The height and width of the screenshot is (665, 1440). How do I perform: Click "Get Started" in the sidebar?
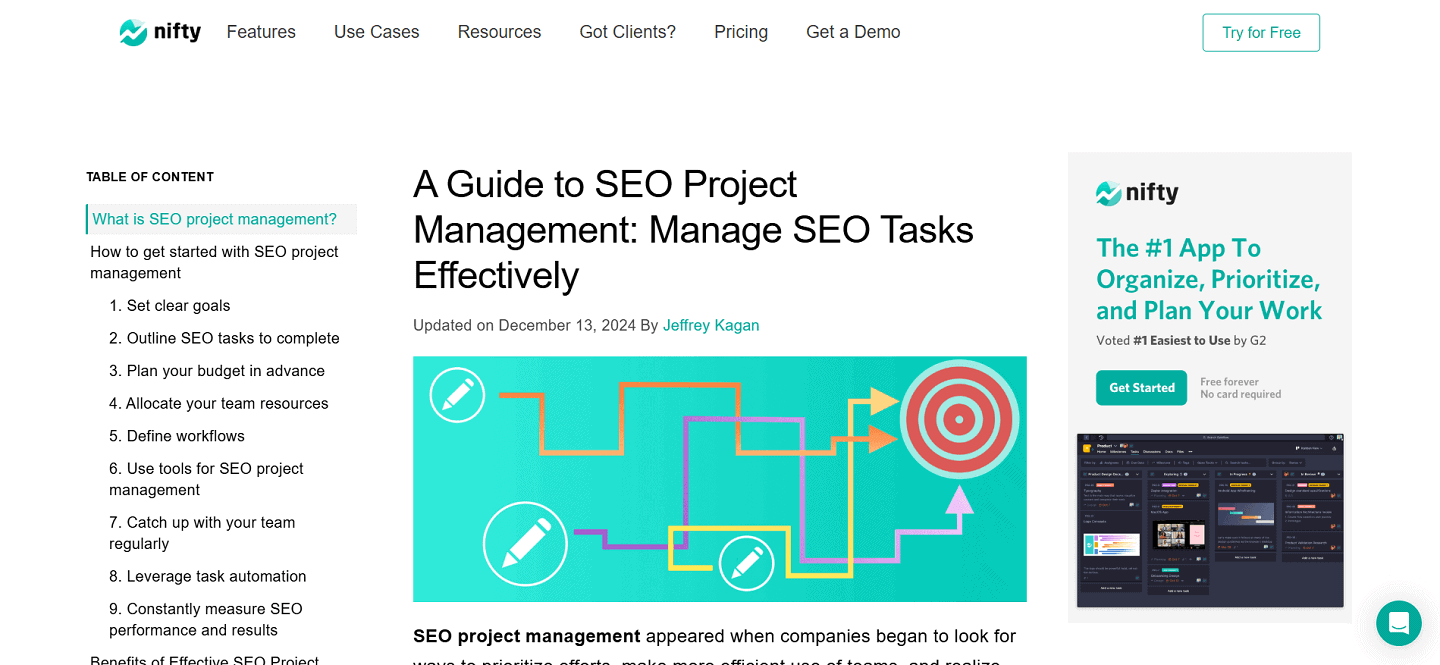tap(1141, 387)
